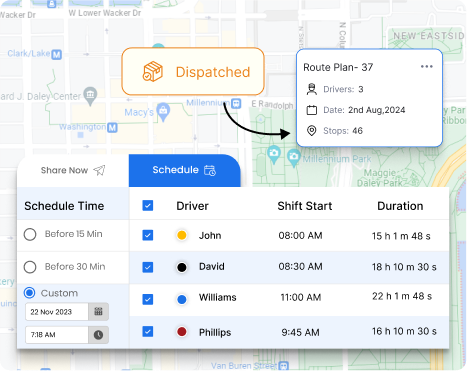
Task: Select the Before 15 Min option
Action: click(x=30, y=234)
